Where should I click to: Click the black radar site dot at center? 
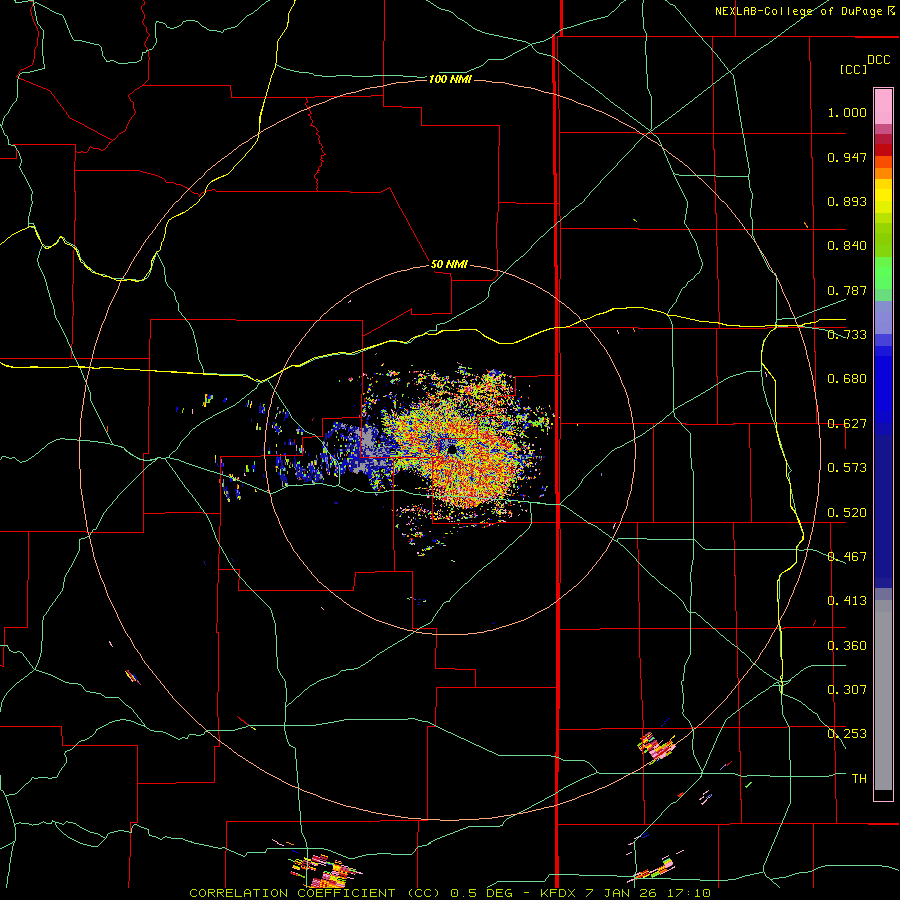[x=452, y=449]
